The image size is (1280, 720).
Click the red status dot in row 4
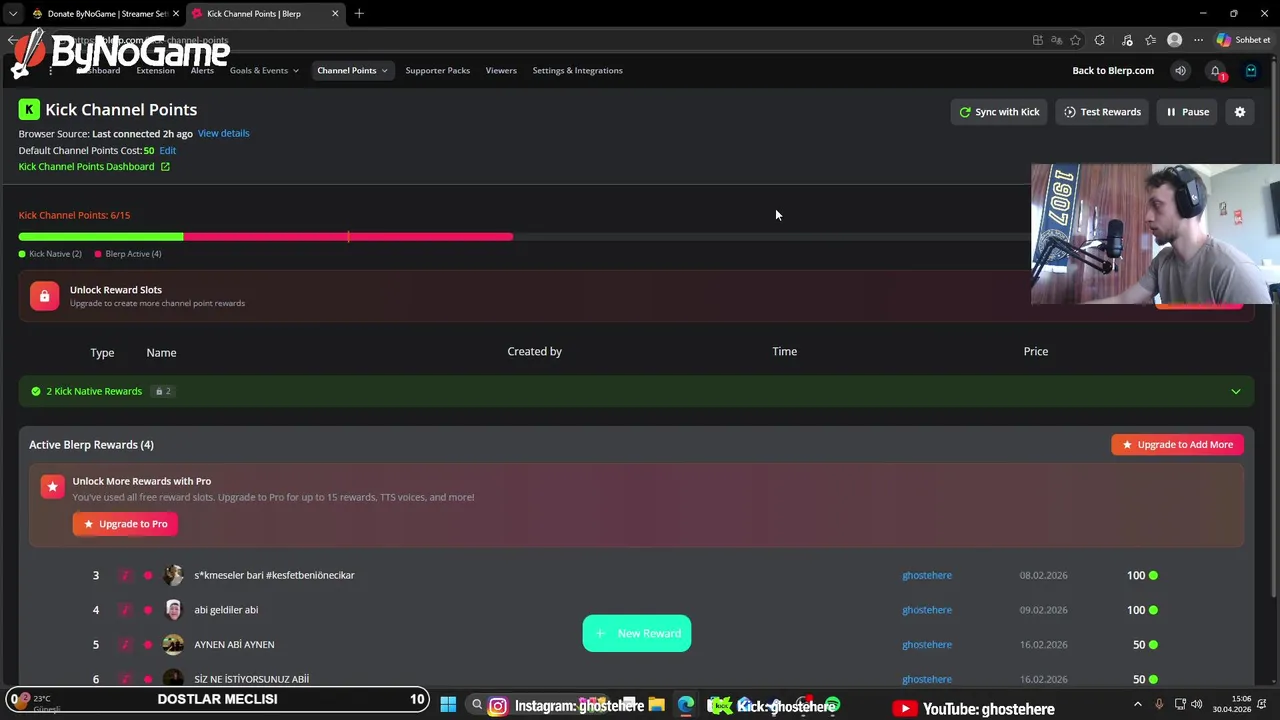coord(148,610)
